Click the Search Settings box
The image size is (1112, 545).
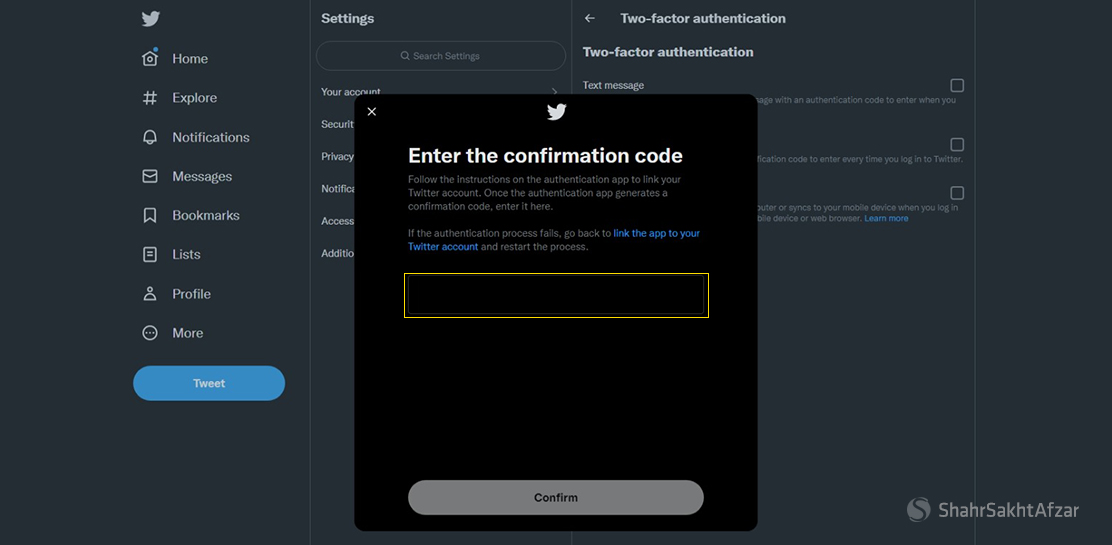[x=441, y=56]
